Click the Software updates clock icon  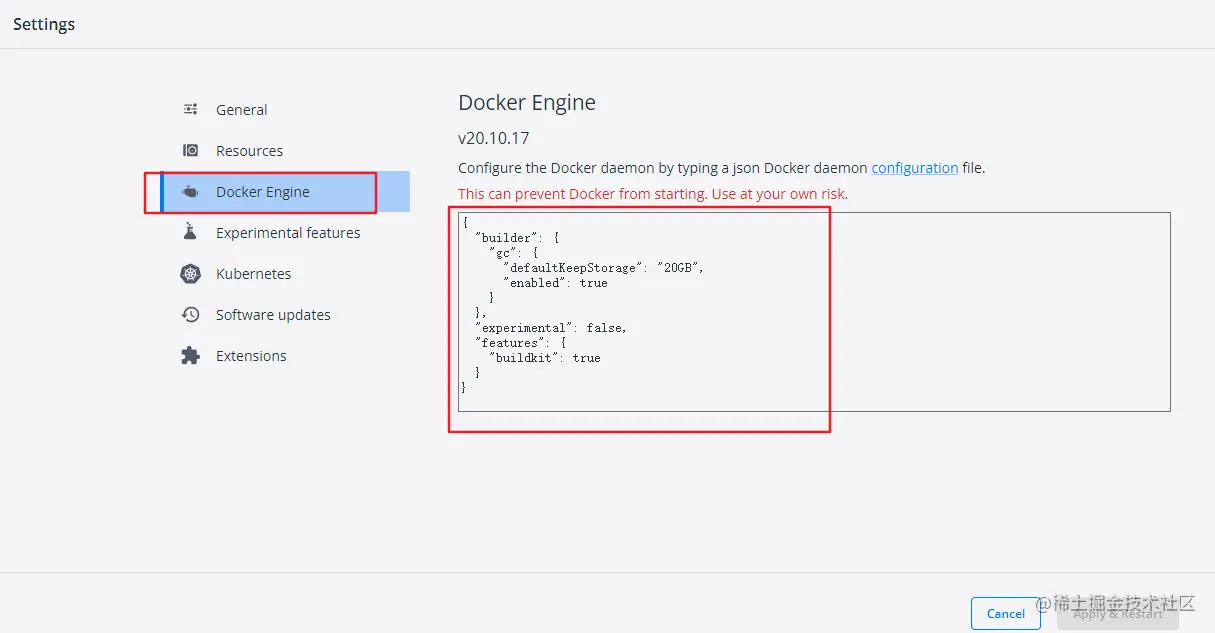pyautogui.click(x=190, y=315)
